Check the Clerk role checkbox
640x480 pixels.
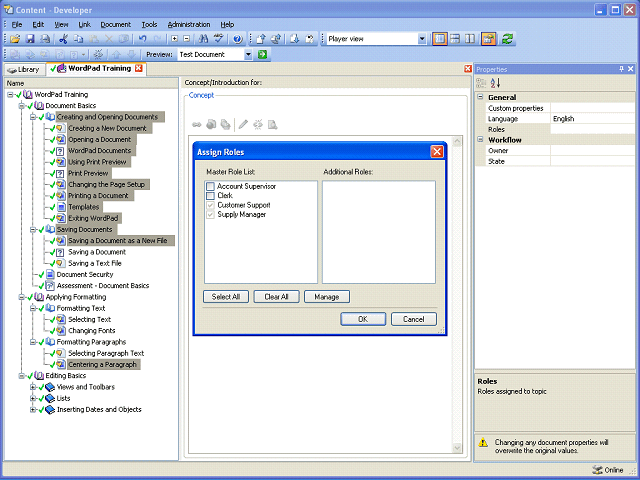point(210,196)
